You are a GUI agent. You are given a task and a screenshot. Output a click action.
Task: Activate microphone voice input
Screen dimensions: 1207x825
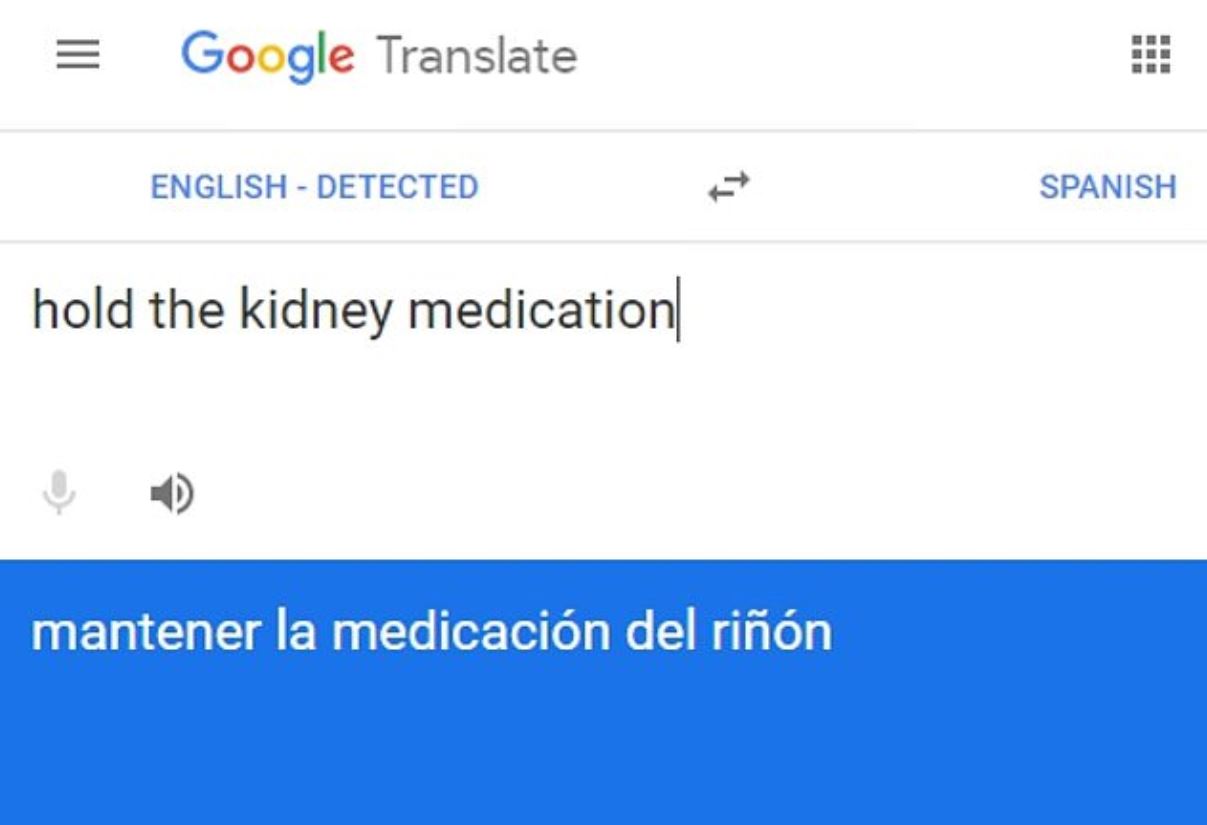[60, 493]
